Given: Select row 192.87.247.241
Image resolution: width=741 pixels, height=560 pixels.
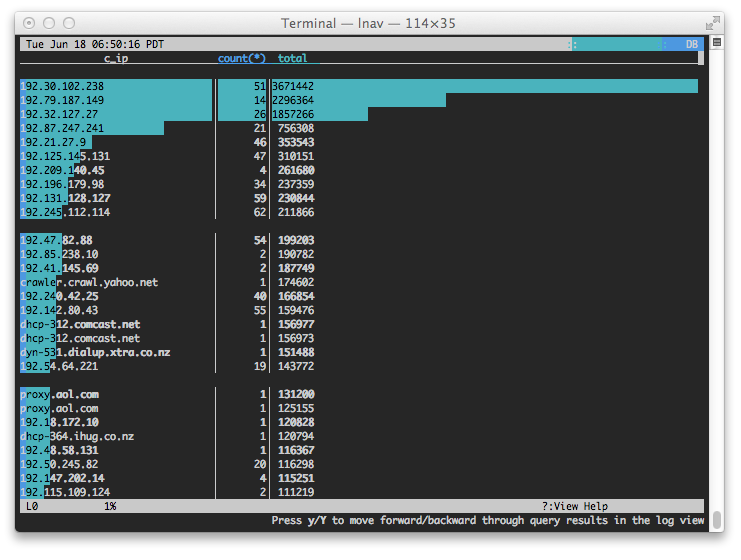Looking at the screenshot, I should coord(359,128).
